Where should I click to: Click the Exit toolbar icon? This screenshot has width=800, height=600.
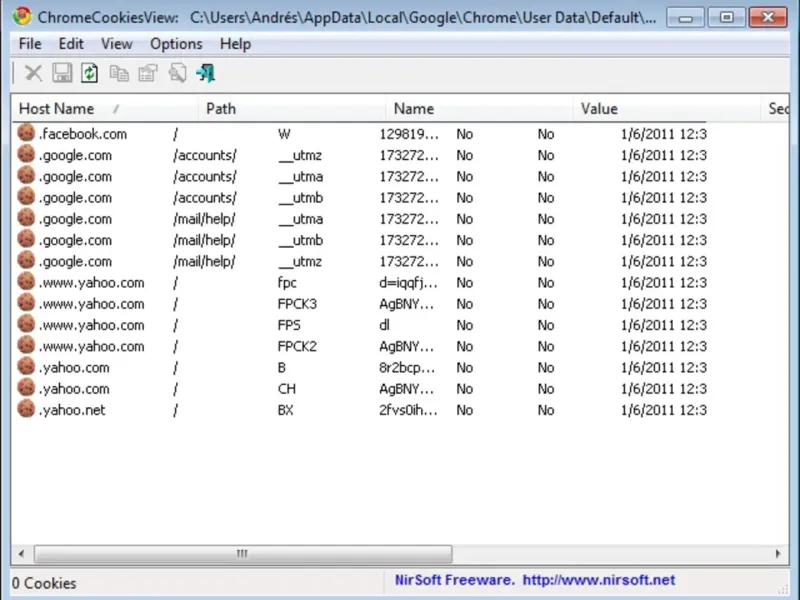point(206,73)
